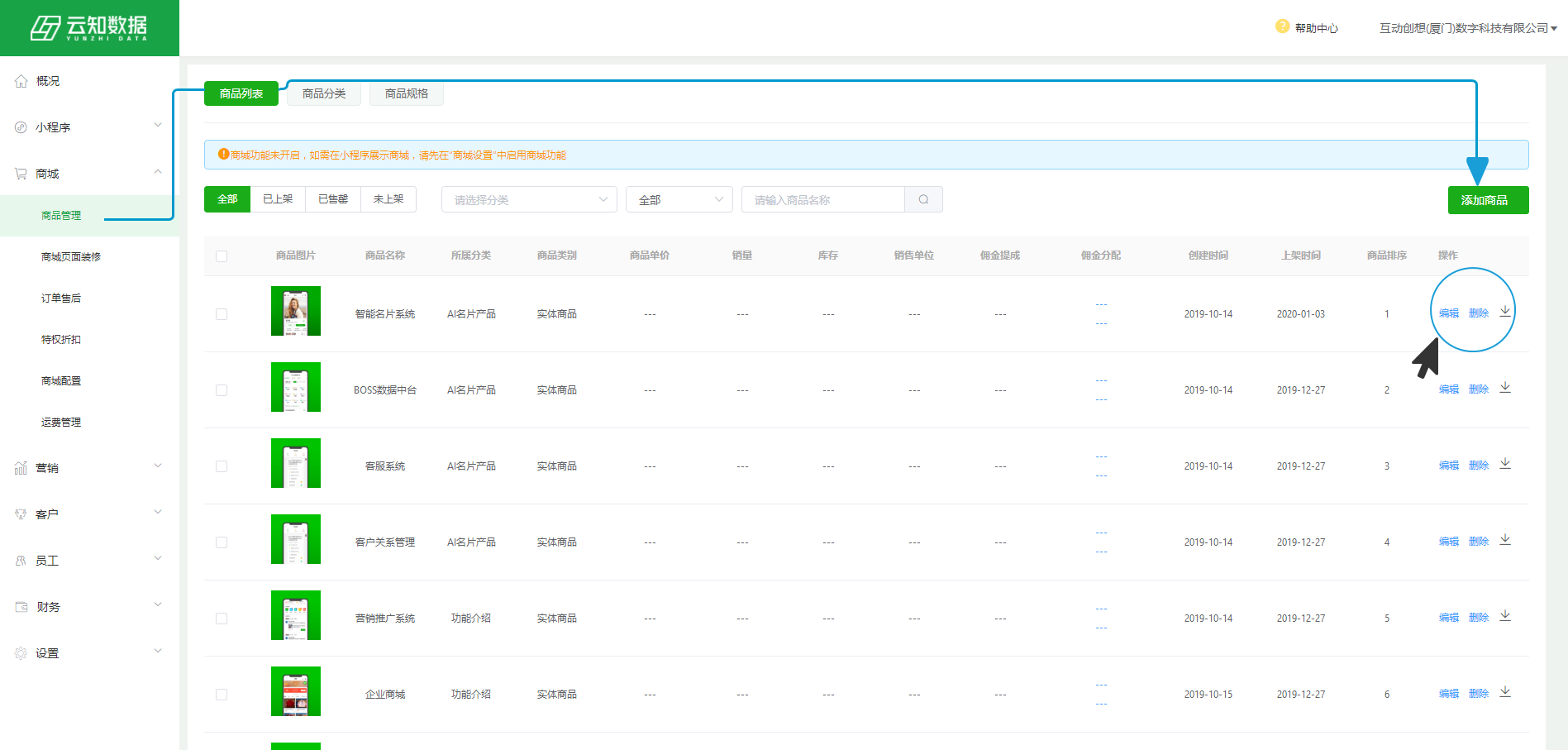Open product image of 客服系统
1568x750 pixels.
(296, 463)
